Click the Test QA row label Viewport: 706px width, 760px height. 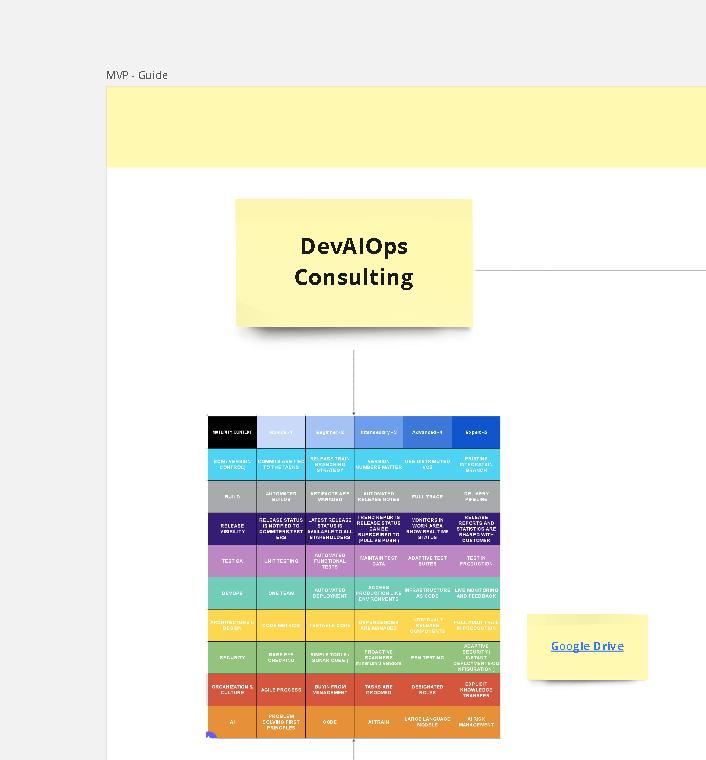click(x=232, y=561)
